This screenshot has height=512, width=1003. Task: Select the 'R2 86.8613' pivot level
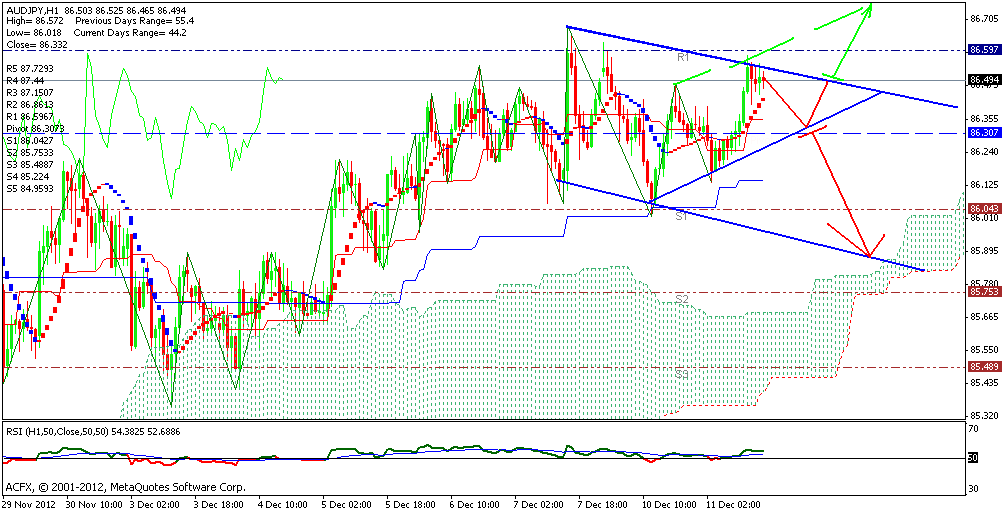point(29,104)
